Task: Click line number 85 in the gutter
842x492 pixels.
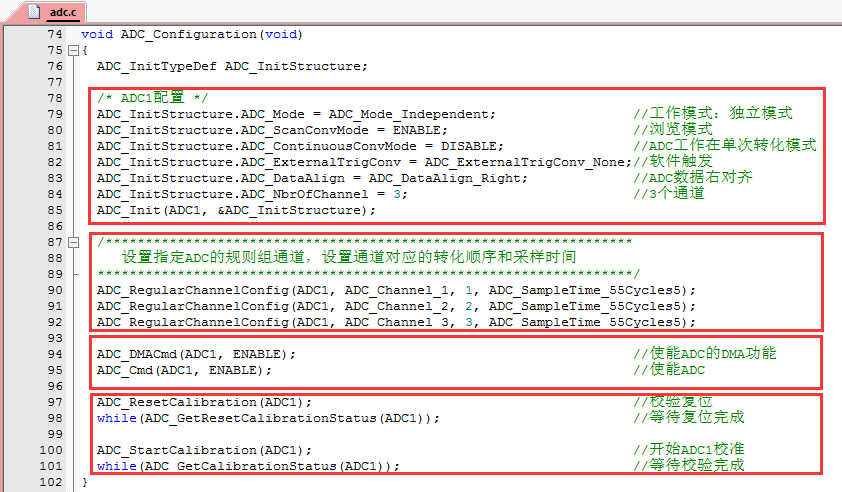Action: (54, 210)
